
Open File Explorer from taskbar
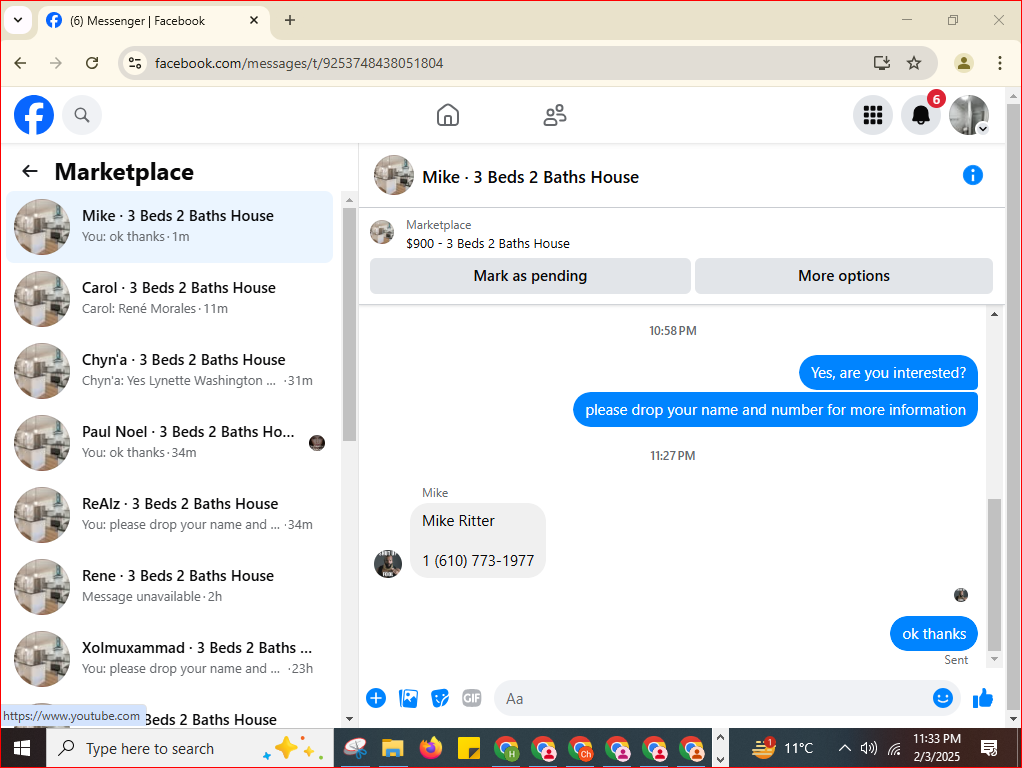(x=392, y=748)
